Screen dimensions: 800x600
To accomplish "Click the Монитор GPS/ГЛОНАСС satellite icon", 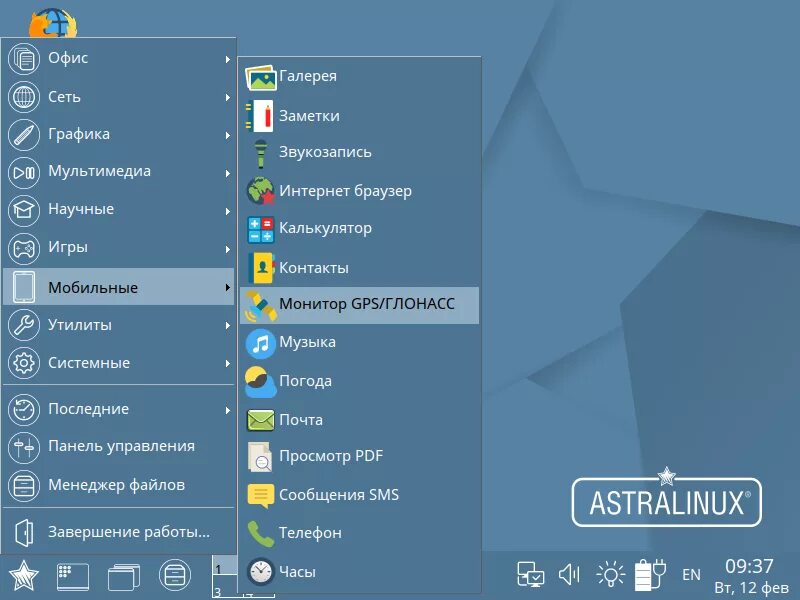I will 261,305.
